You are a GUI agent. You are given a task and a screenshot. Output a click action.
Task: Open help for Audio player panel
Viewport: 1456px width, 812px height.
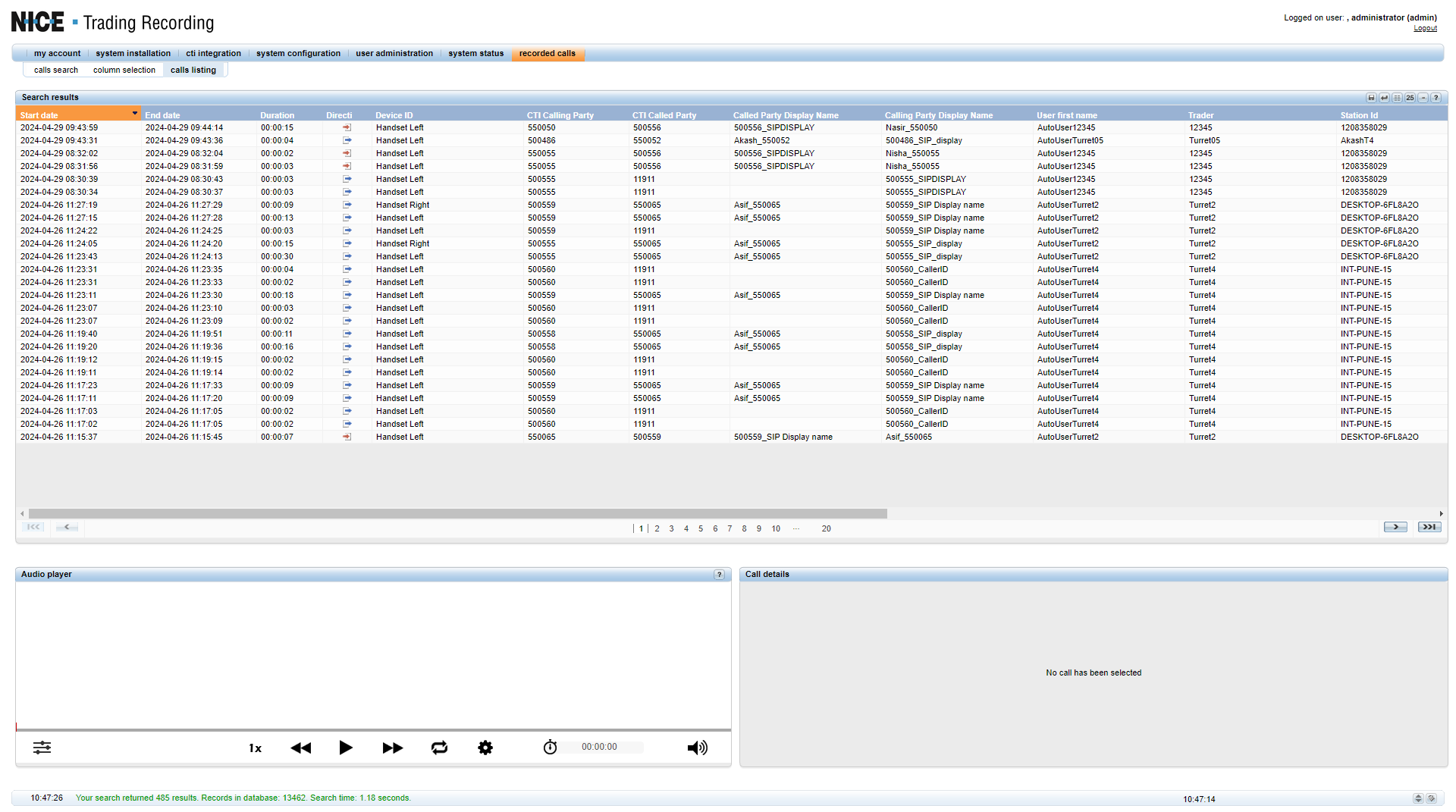pyautogui.click(x=719, y=575)
